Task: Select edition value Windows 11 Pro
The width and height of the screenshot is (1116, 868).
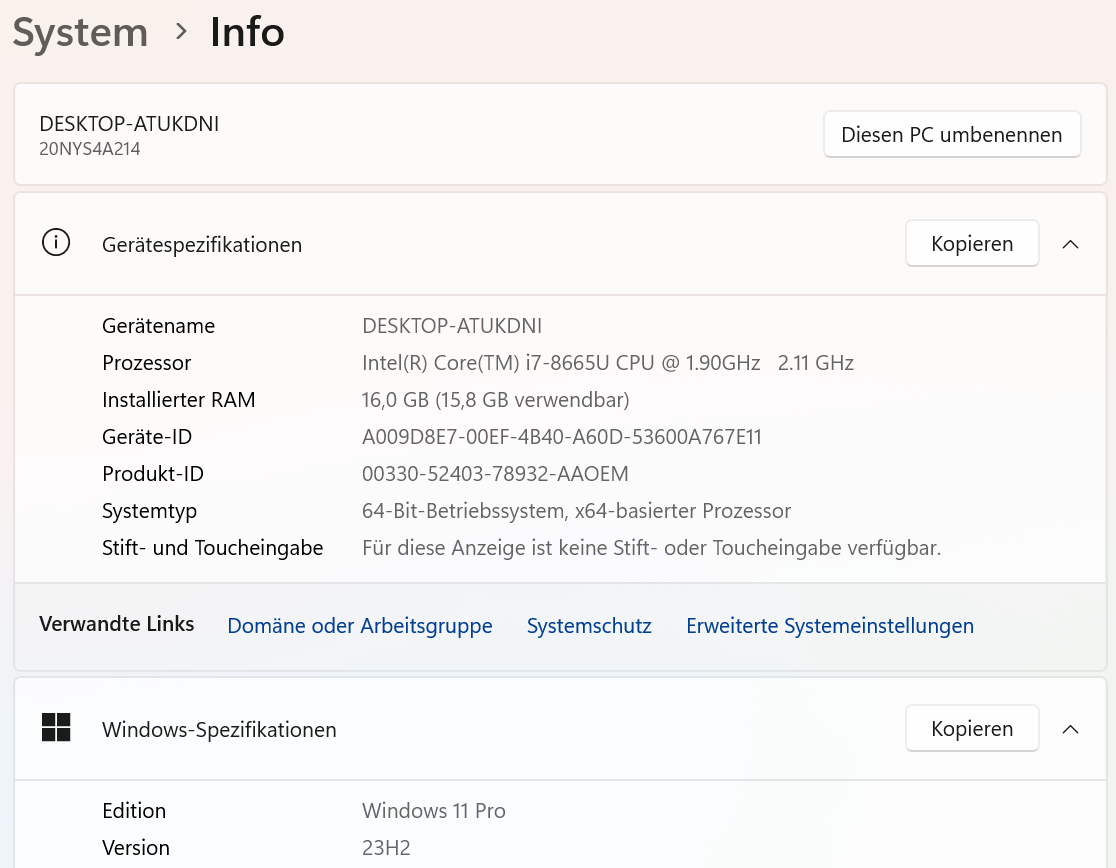Action: 433,811
